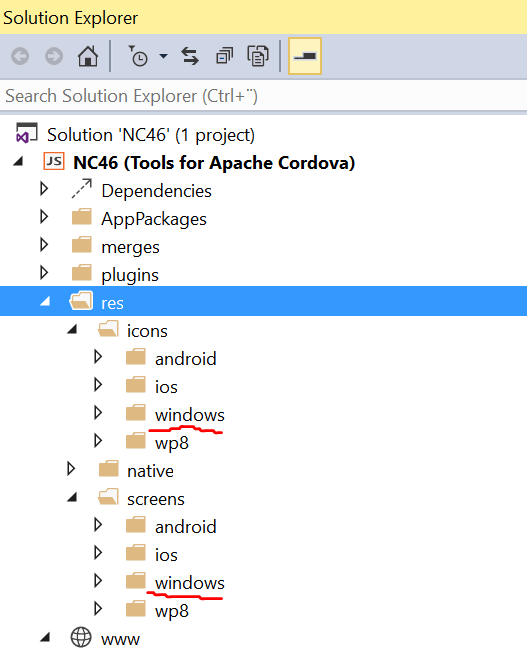Click Sync with Active Document icon

tap(190, 56)
